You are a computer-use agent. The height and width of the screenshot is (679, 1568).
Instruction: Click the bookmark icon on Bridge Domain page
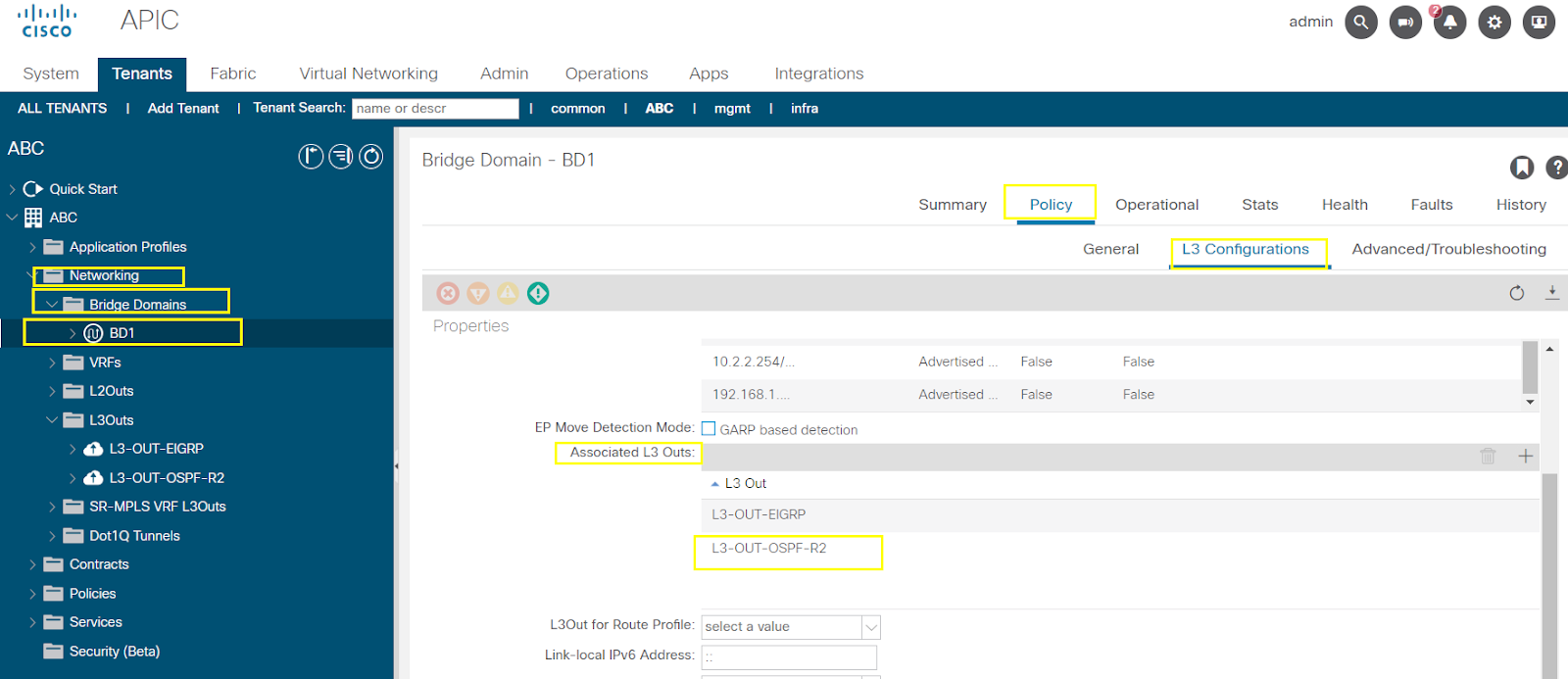[x=1521, y=168]
